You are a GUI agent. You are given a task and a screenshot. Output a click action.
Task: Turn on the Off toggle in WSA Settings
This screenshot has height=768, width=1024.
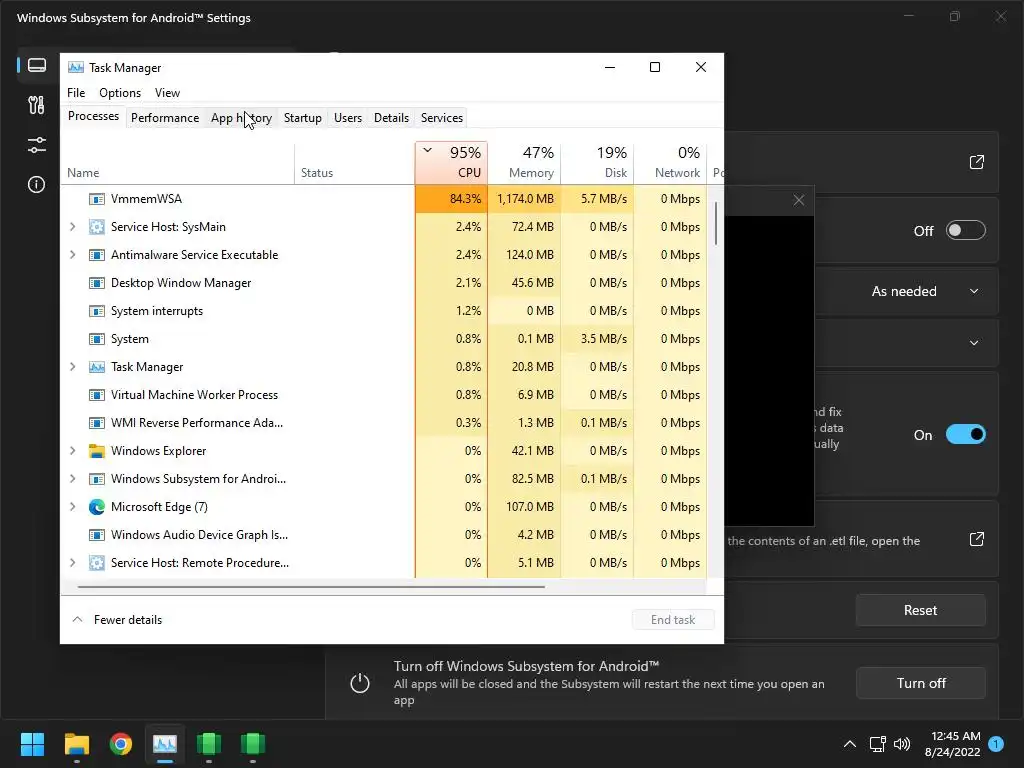[x=966, y=231]
